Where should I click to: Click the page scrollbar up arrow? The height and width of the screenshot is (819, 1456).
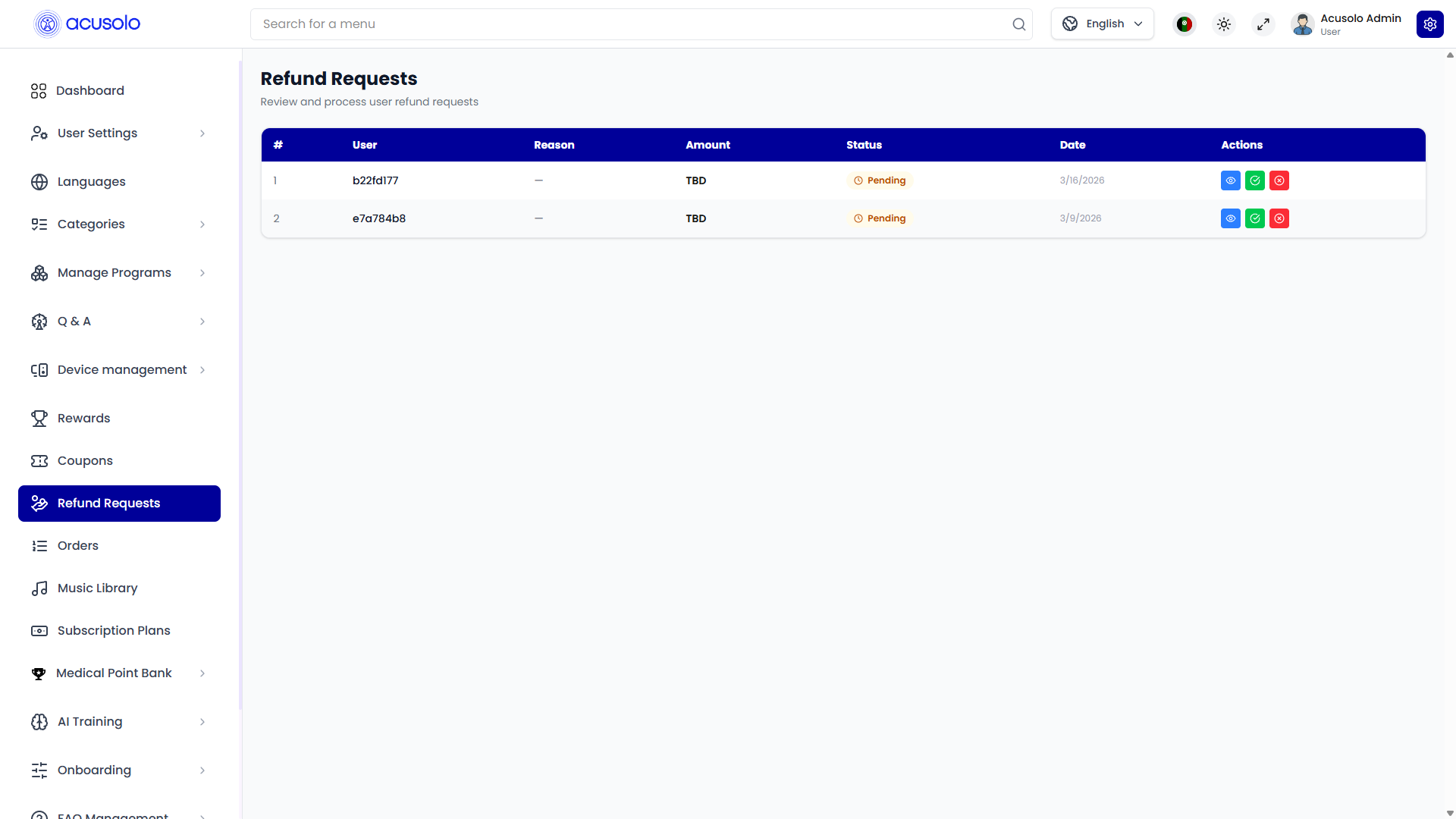point(1450,55)
